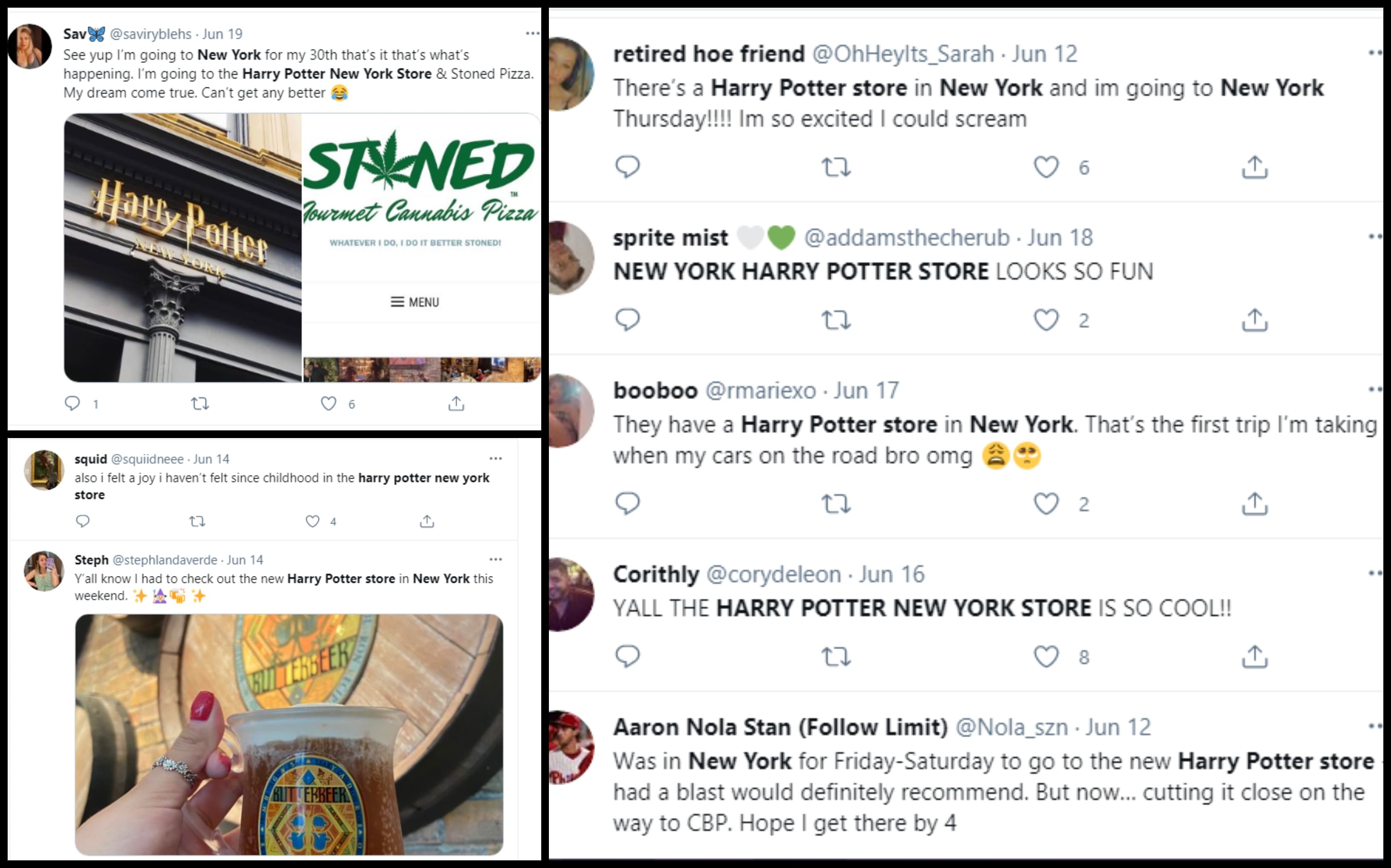The image size is (1391, 868).
Task: Retweet sprite mist's tweet
Action: pos(835,320)
